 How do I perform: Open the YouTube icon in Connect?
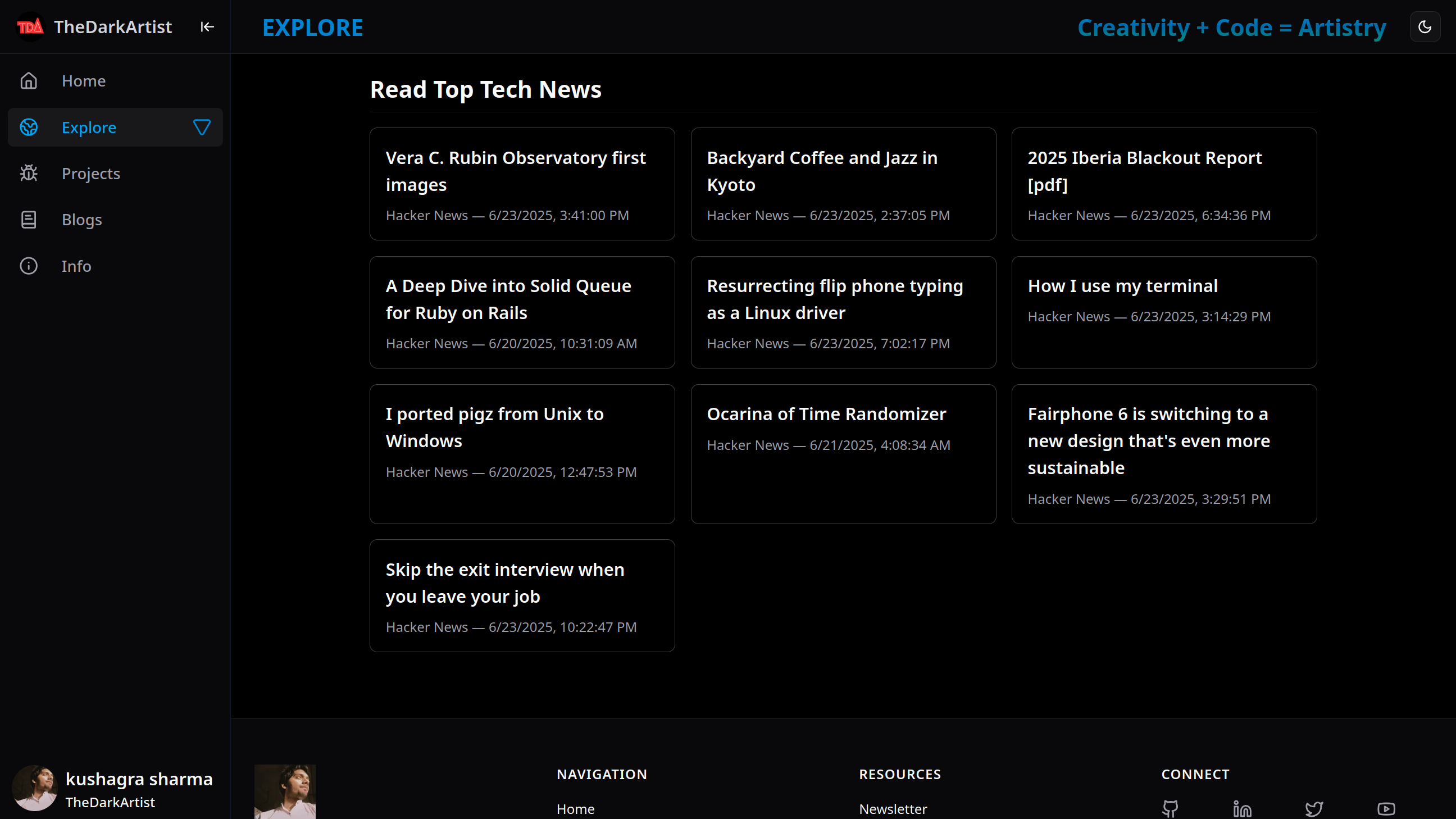coord(1386,809)
